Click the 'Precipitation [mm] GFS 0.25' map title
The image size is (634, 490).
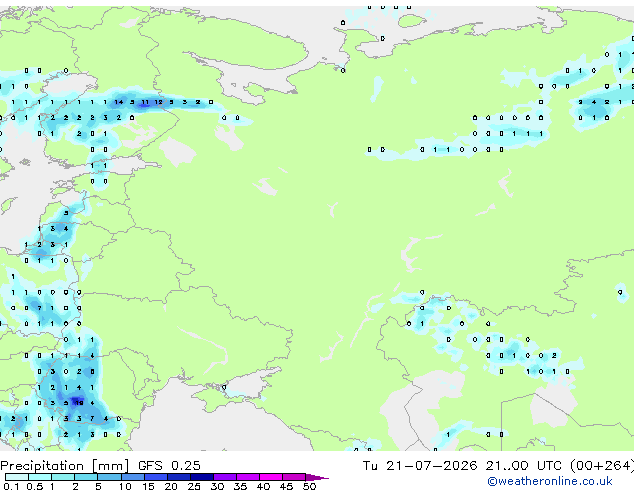pos(100,466)
